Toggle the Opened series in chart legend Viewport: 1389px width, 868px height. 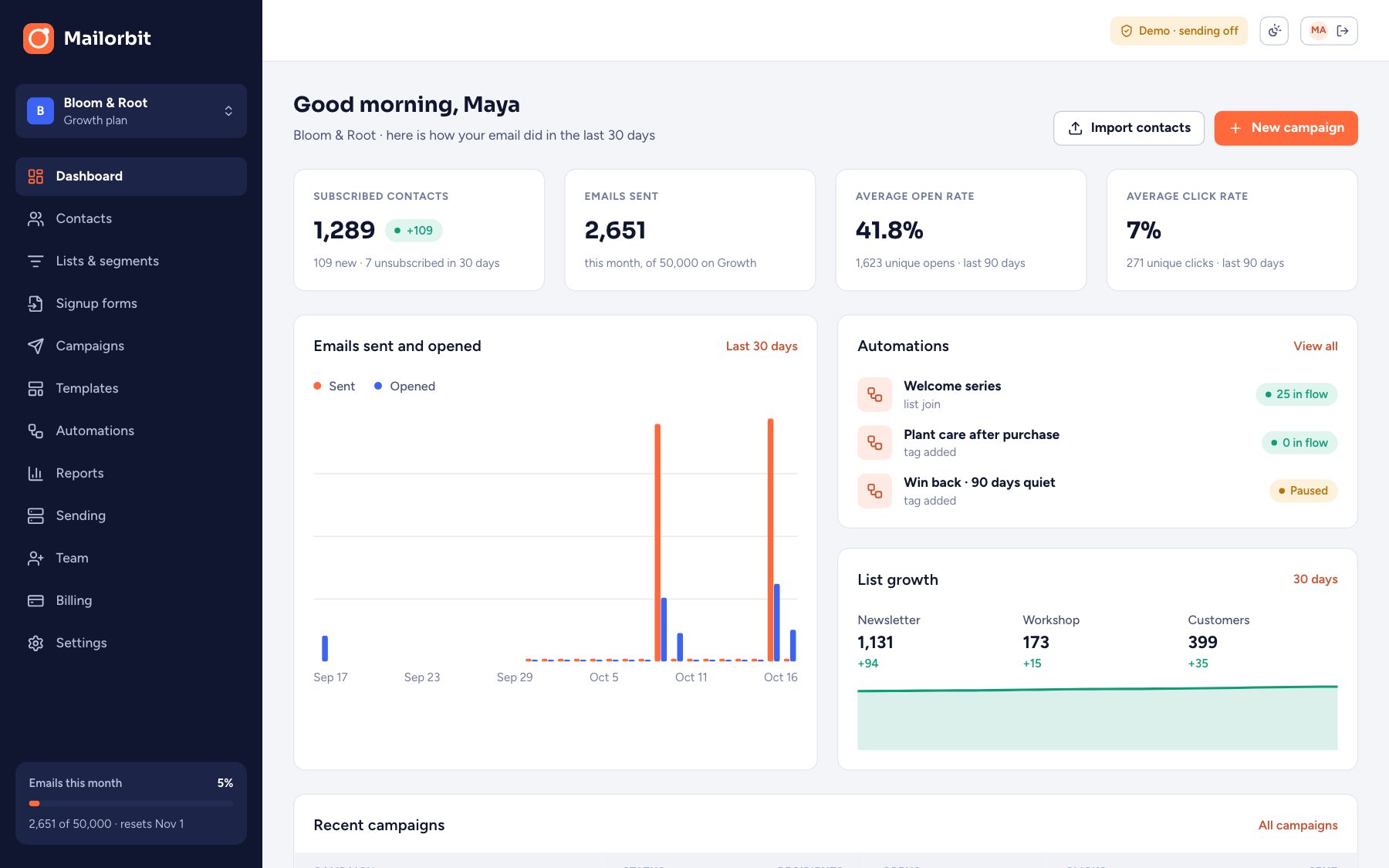[x=405, y=386]
